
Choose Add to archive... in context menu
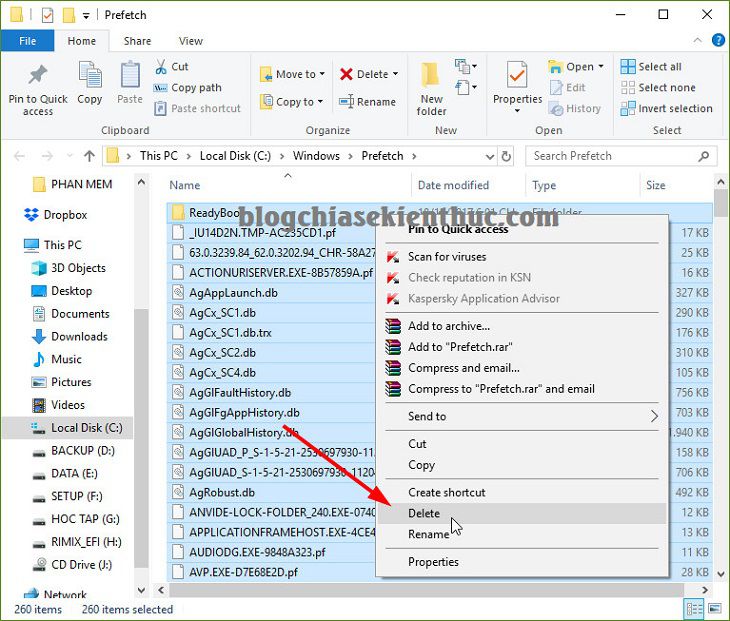[522, 326]
